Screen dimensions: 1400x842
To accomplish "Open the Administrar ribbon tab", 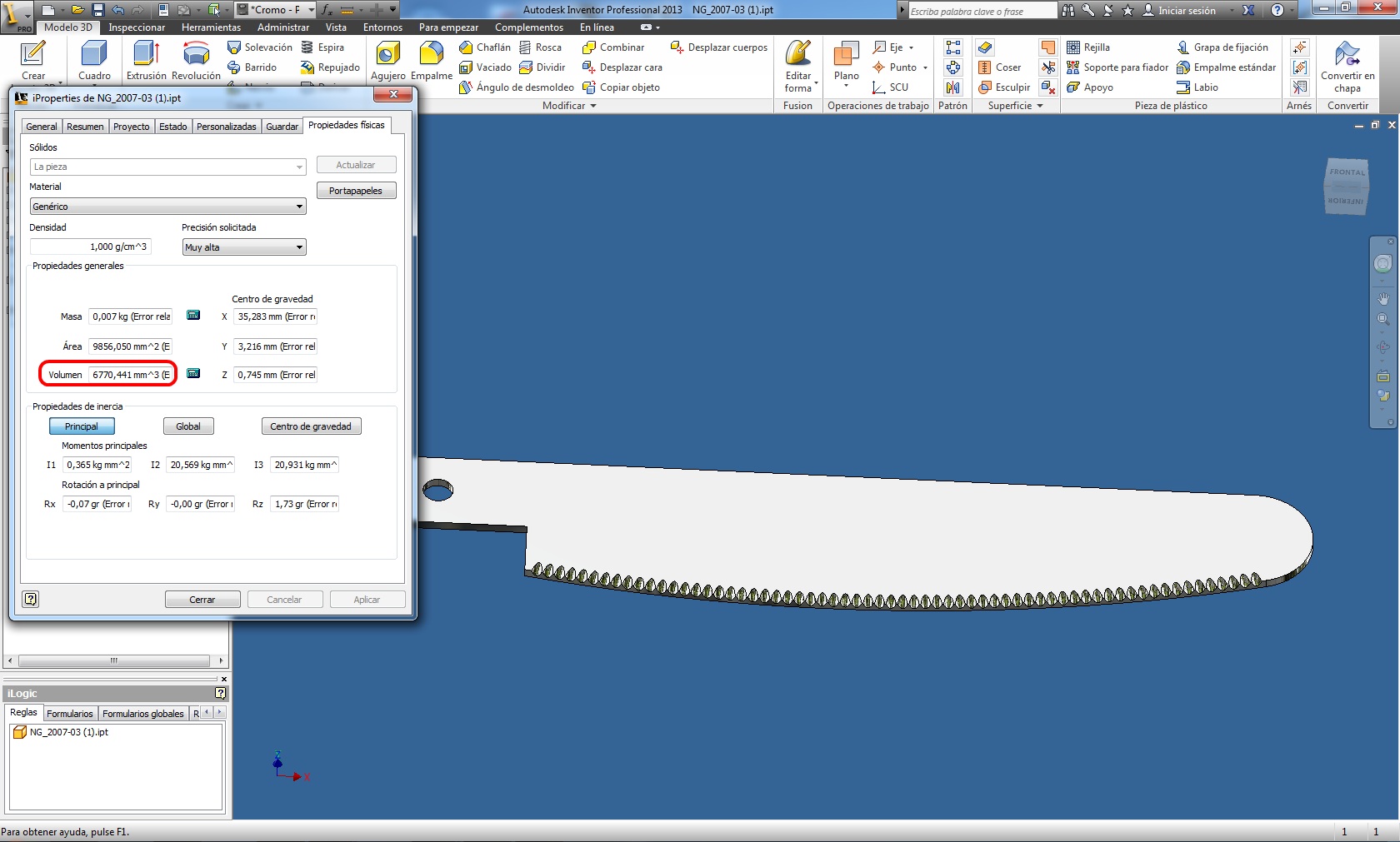I will [283, 27].
